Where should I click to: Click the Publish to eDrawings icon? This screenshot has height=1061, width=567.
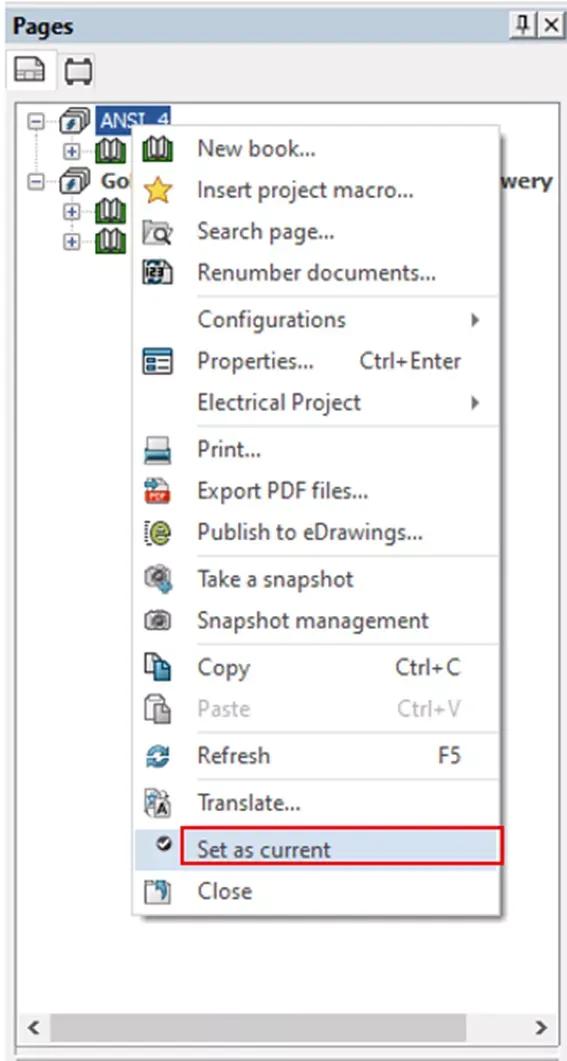157,533
